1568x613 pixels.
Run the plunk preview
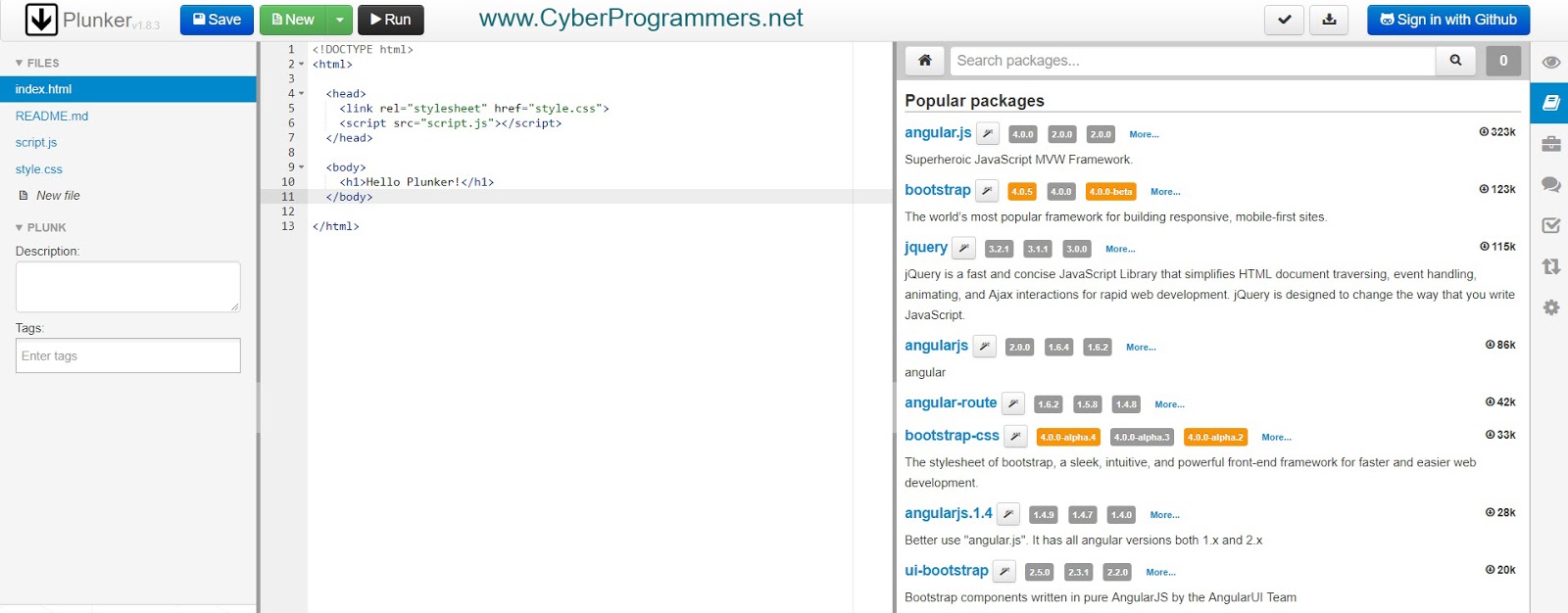[390, 20]
